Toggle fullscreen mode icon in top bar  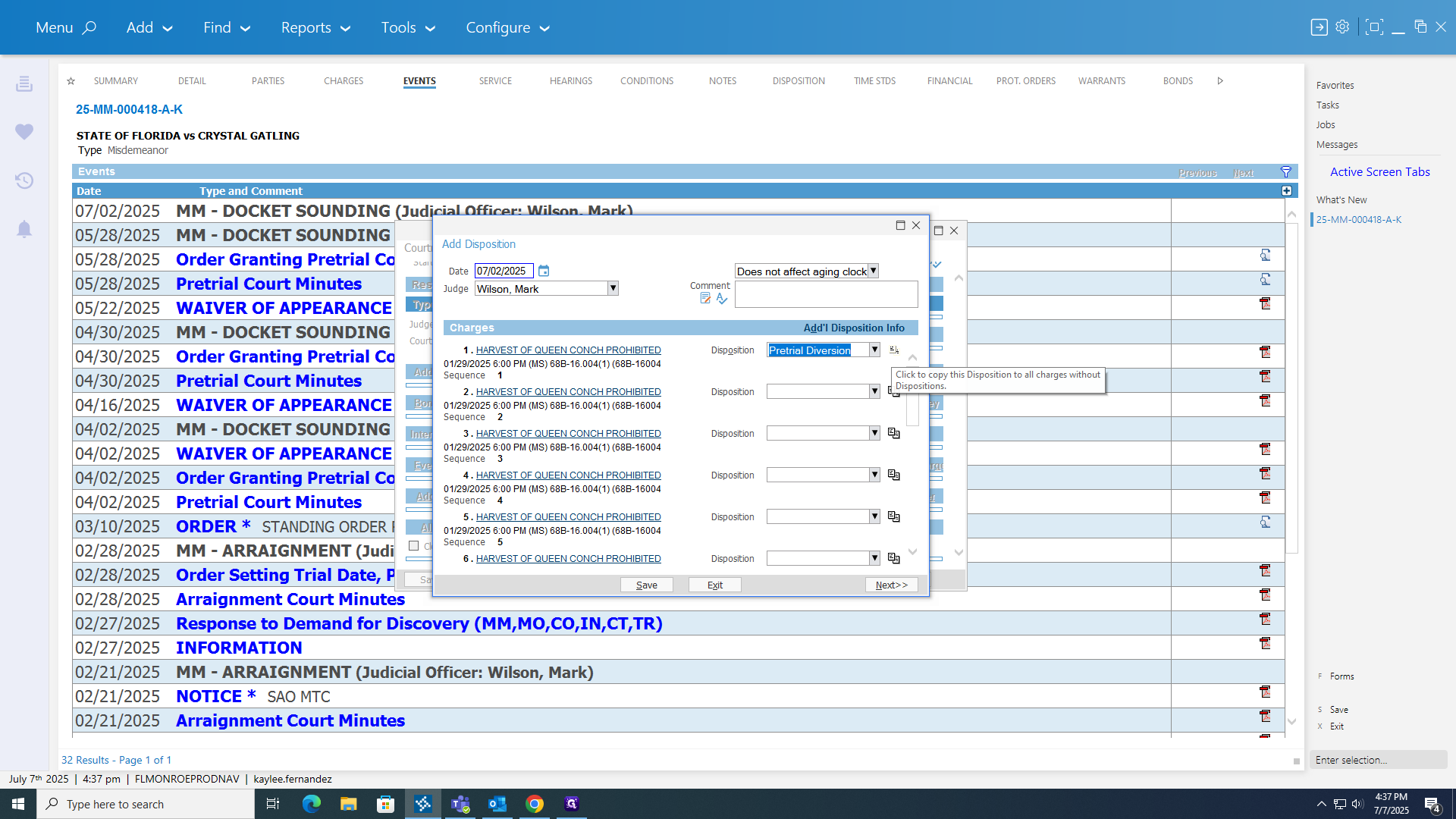[1373, 27]
